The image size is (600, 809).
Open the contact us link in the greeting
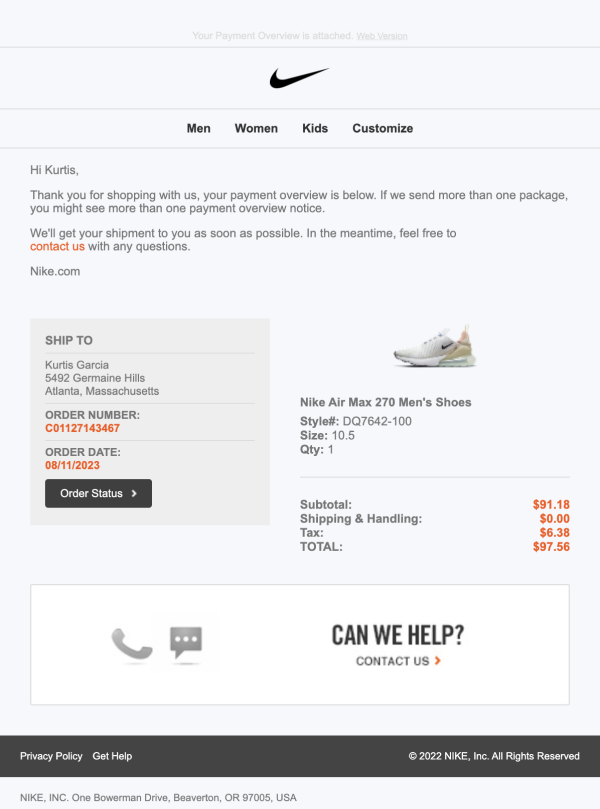click(x=57, y=246)
